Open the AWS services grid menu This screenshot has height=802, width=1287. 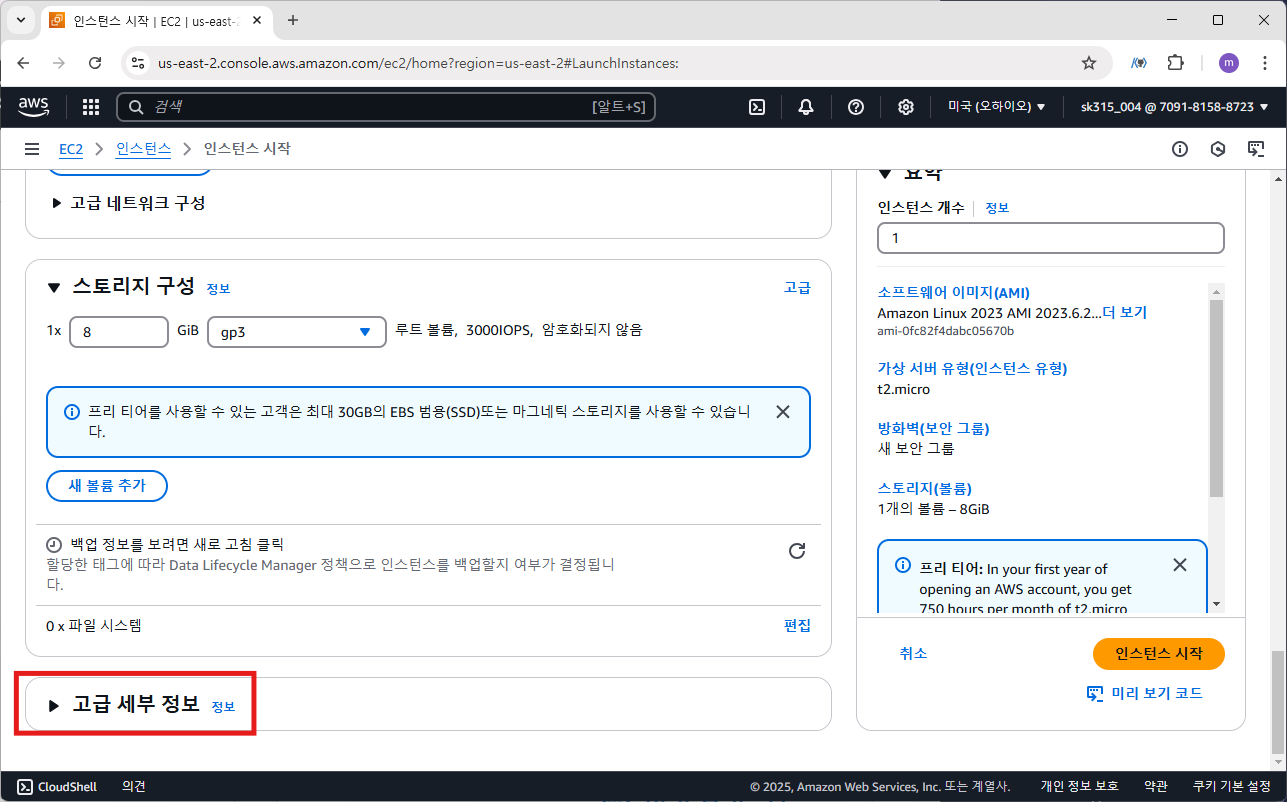(91, 107)
